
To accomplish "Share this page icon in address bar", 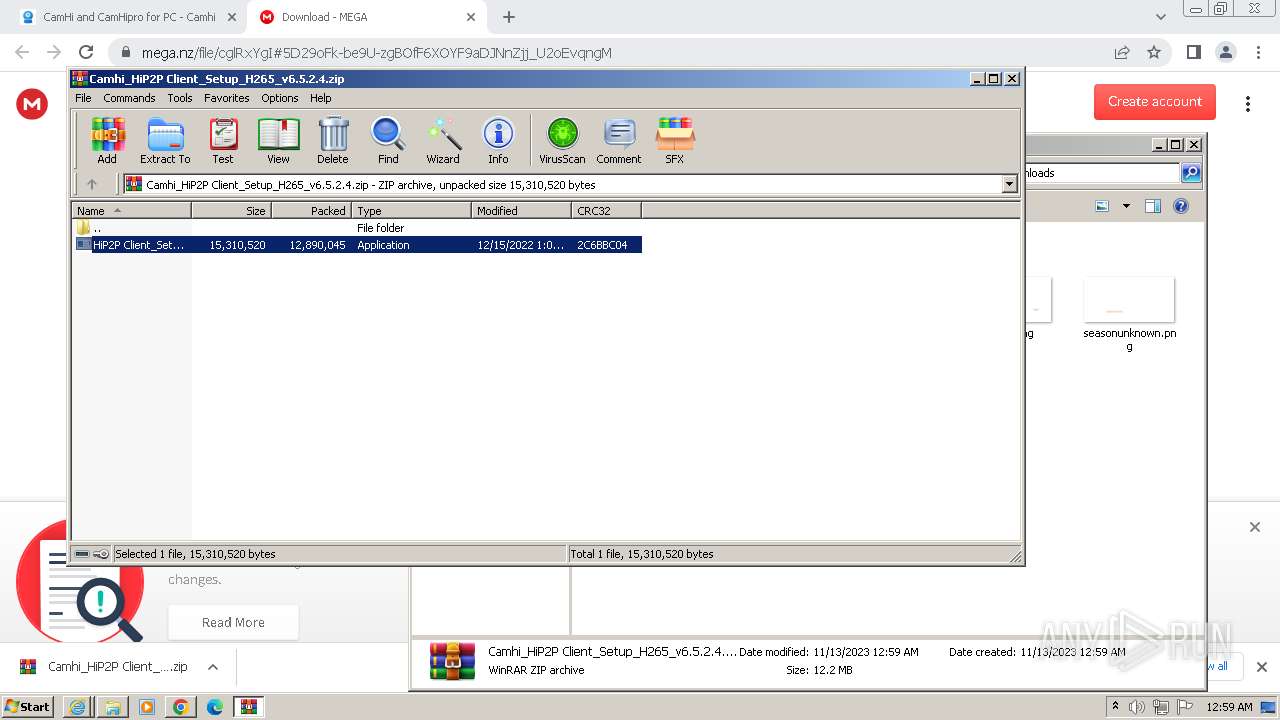I will pyautogui.click(x=1122, y=52).
